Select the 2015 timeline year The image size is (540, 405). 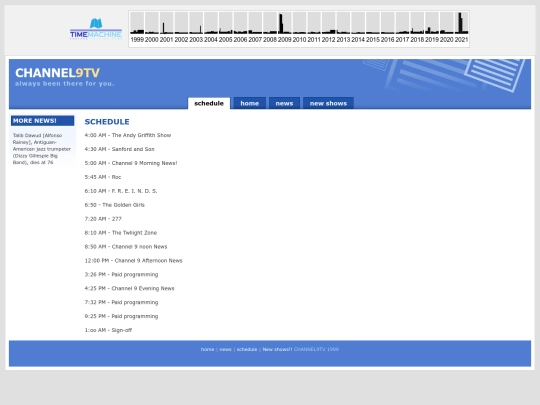tap(373, 28)
